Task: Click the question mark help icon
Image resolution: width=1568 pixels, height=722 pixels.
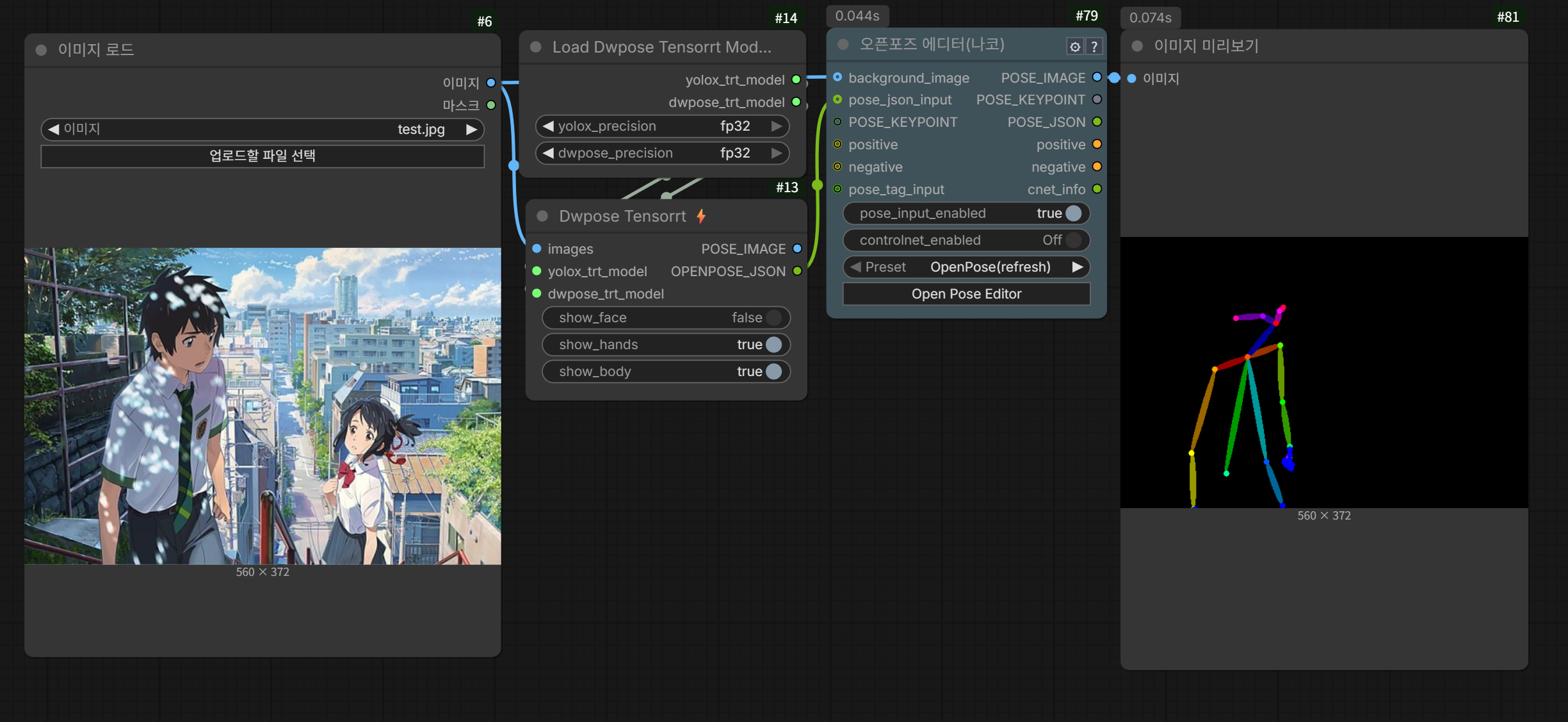Action: tap(1094, 47)
